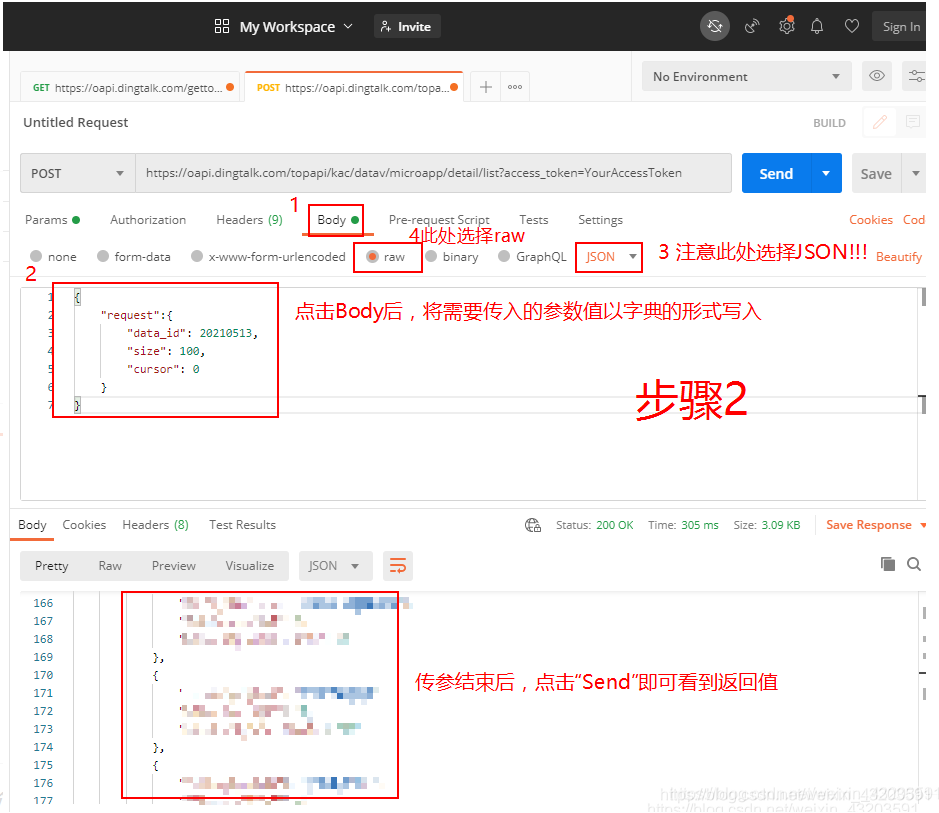Copy the response with copy icon
The height and width of the screenshot is (813, 939).
click(887, 564)
